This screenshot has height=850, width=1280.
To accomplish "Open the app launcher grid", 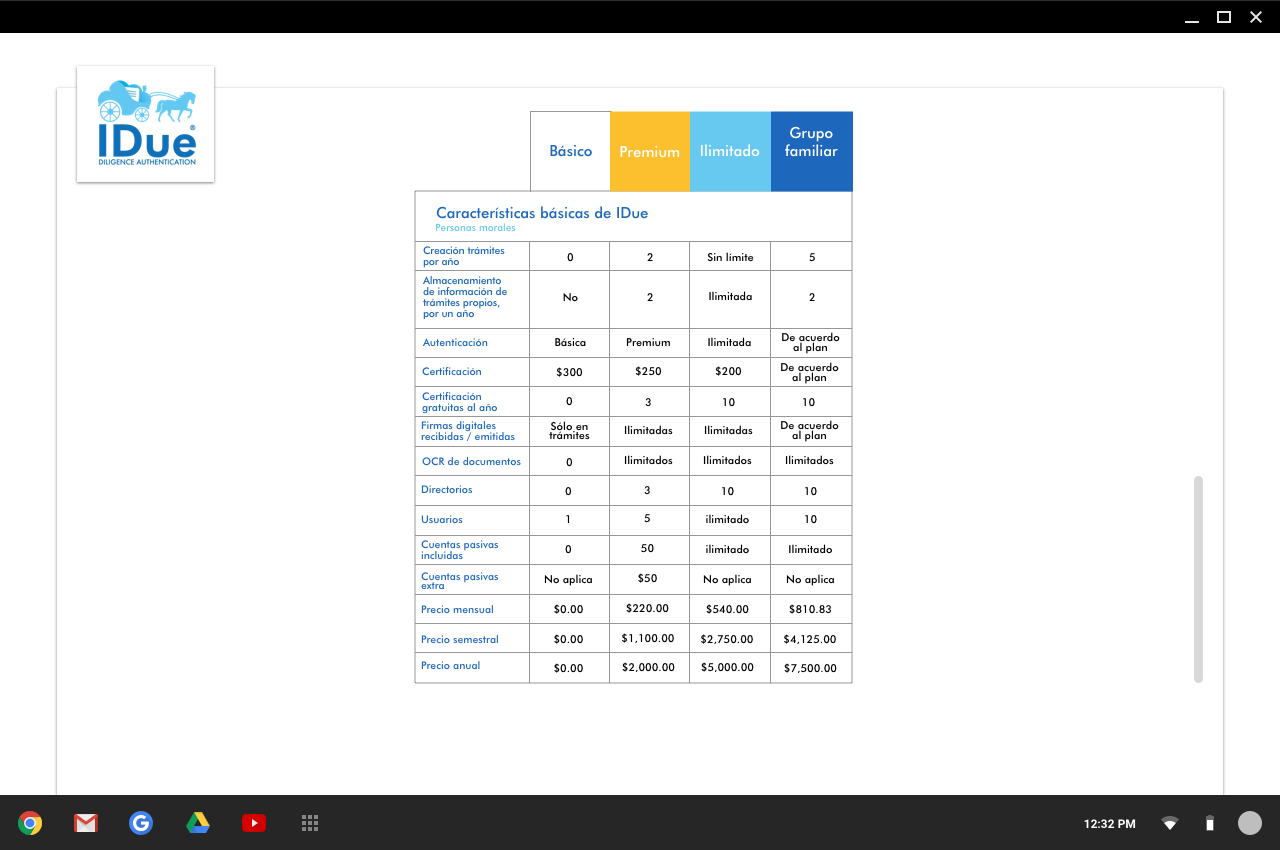I will (310, 823).
